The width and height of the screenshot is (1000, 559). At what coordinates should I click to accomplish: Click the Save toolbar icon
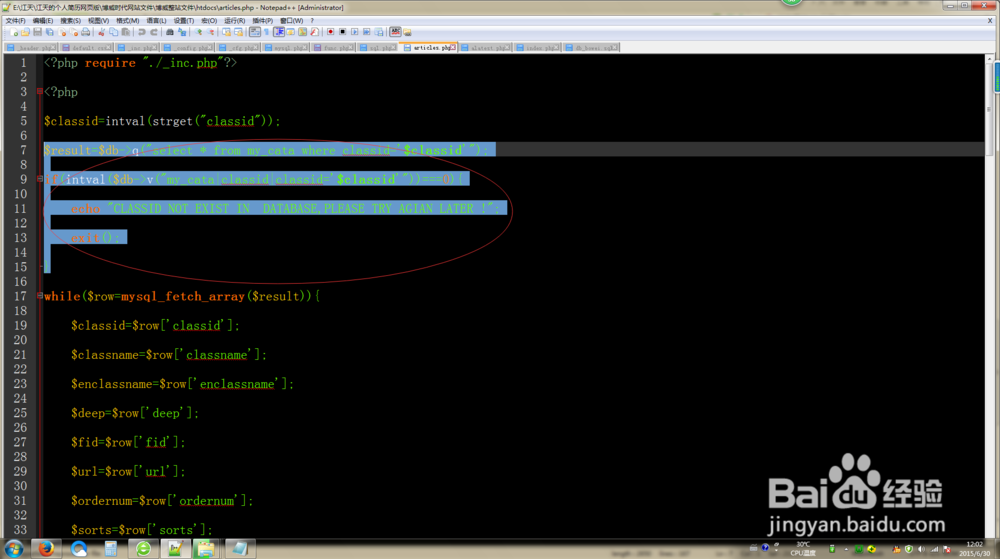[38, 32]
